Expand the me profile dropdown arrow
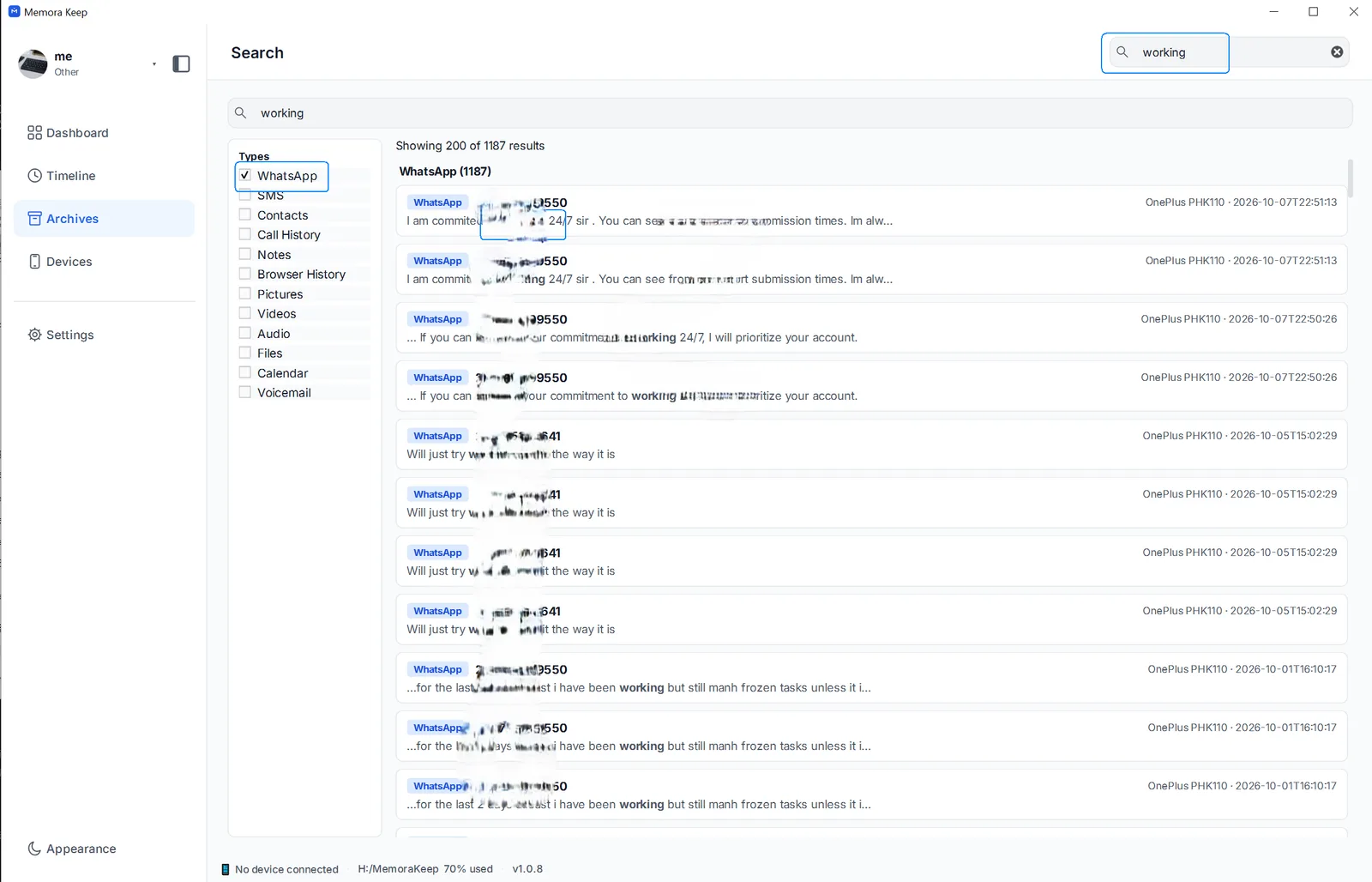This screenshot has width=1372, height=882. pos(154,64)
